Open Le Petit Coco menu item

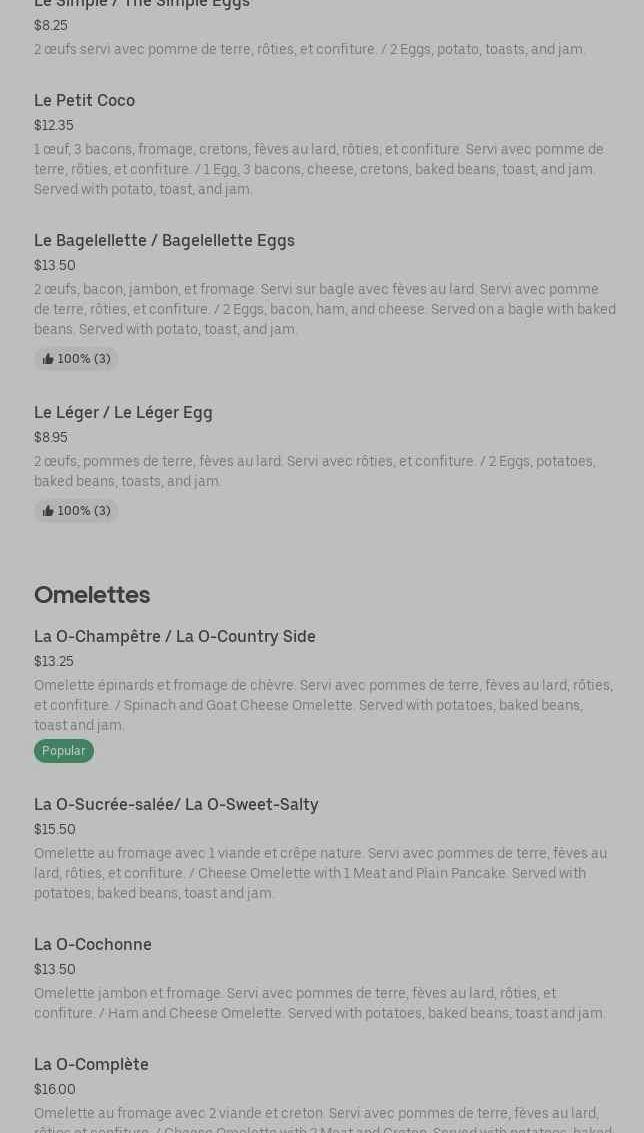(84, 101)
